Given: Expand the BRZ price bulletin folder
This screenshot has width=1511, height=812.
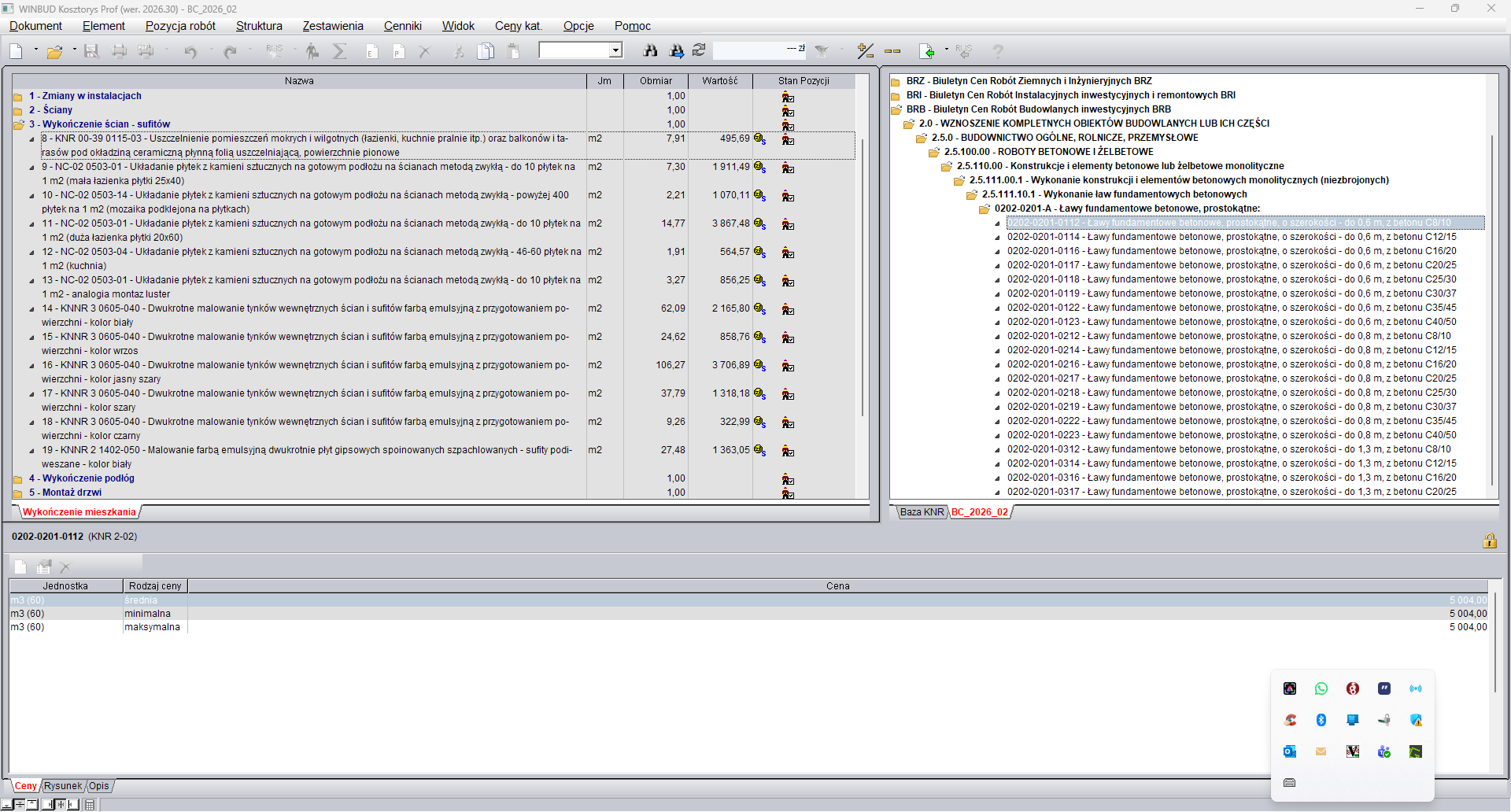Looking at the screenshot, I should 895,82.
